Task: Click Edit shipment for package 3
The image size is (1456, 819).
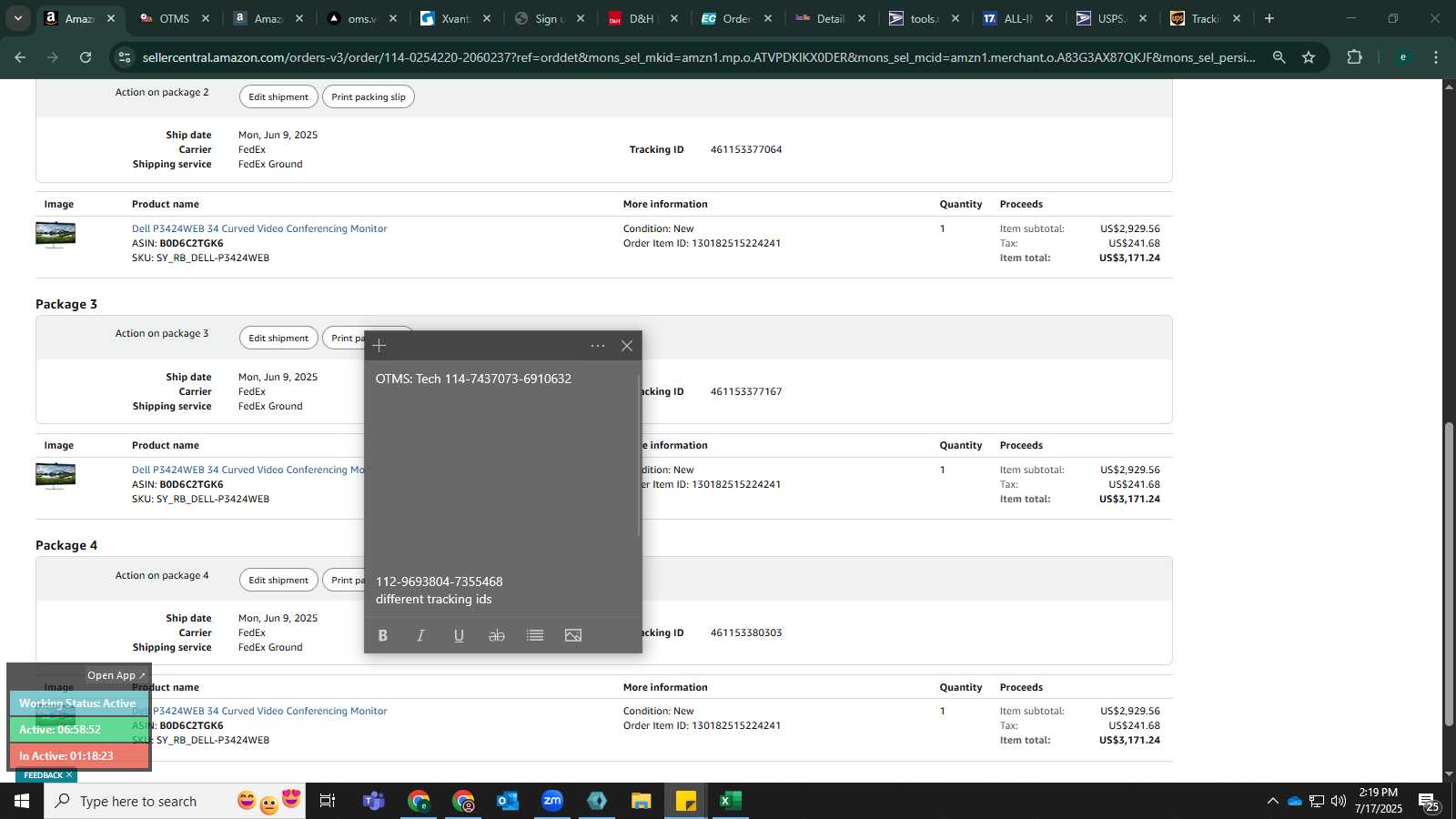Action: (x=278, y=338)
